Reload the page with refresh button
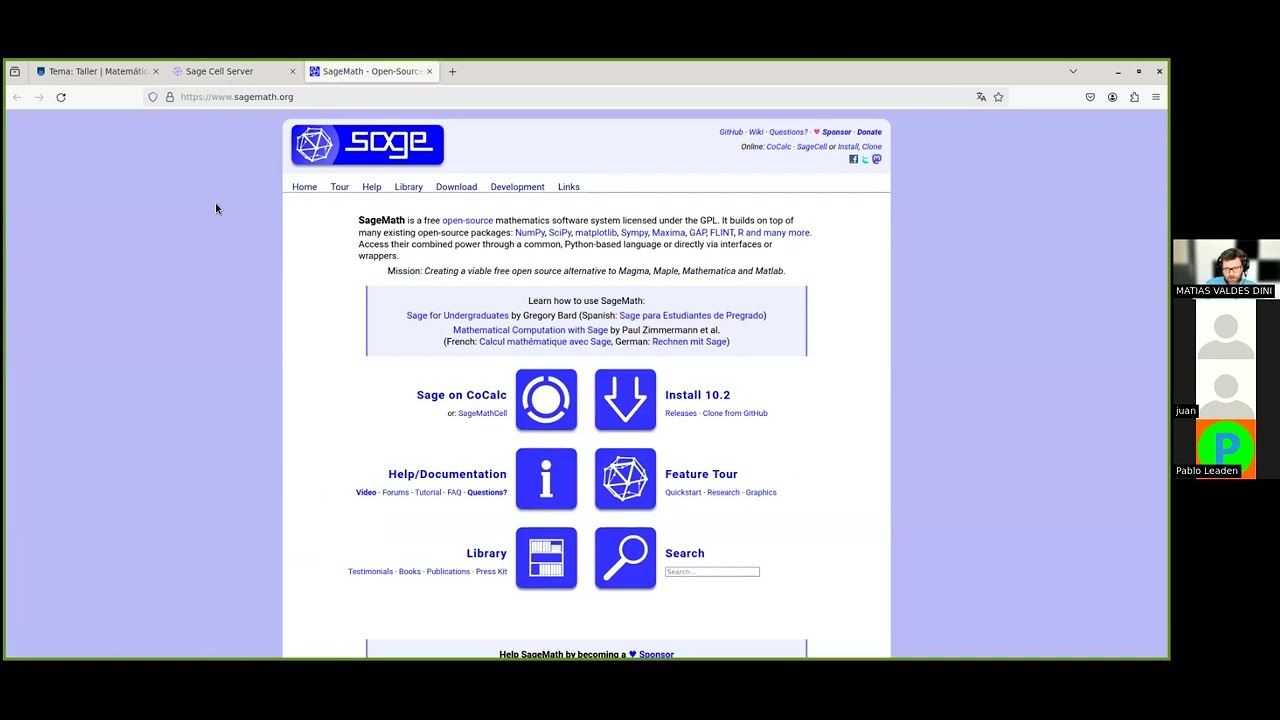The image size is (1280, 720). 61,97
